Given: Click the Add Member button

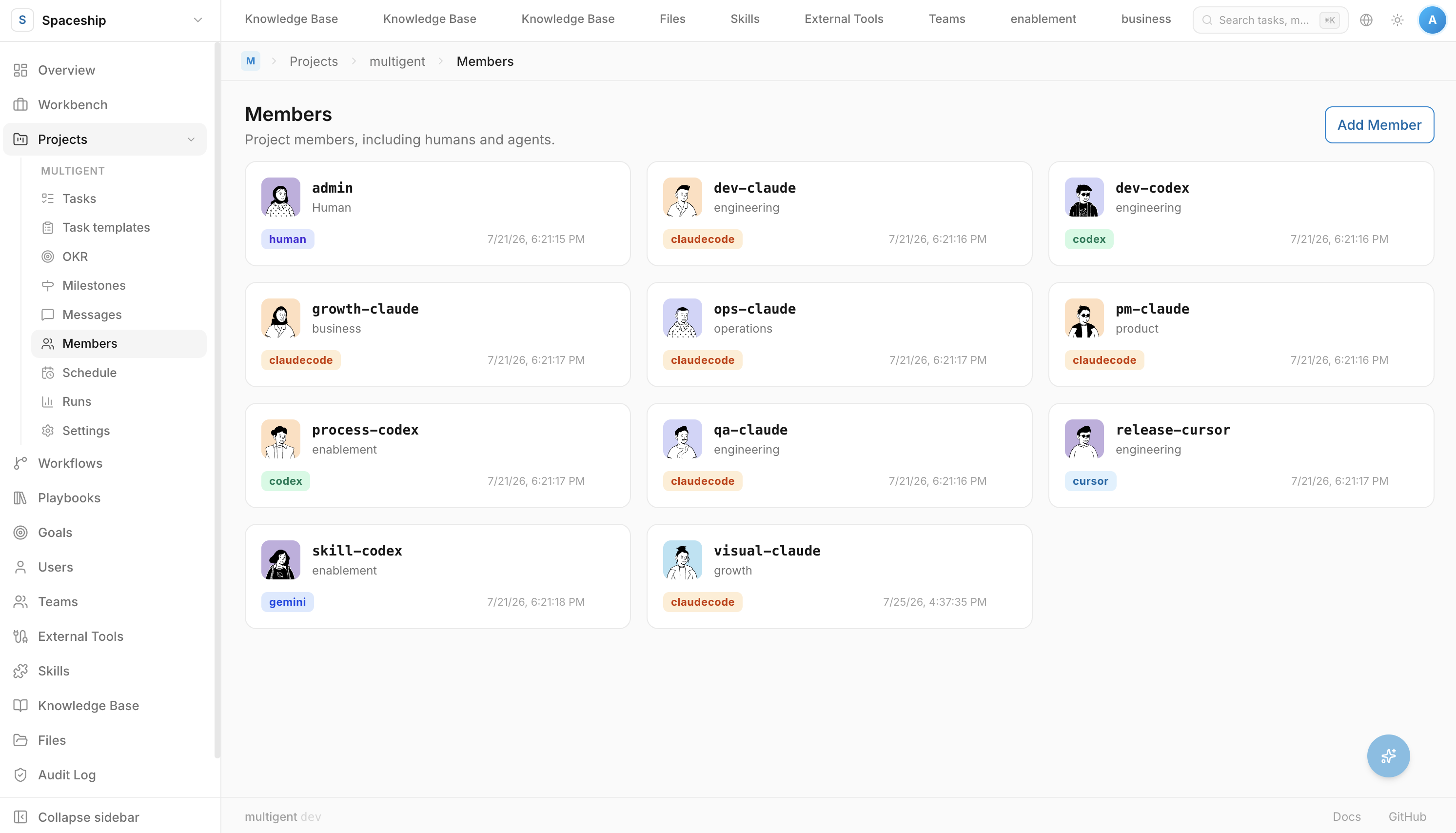Looking at the screenshot, I should [x=1379, y=125].
